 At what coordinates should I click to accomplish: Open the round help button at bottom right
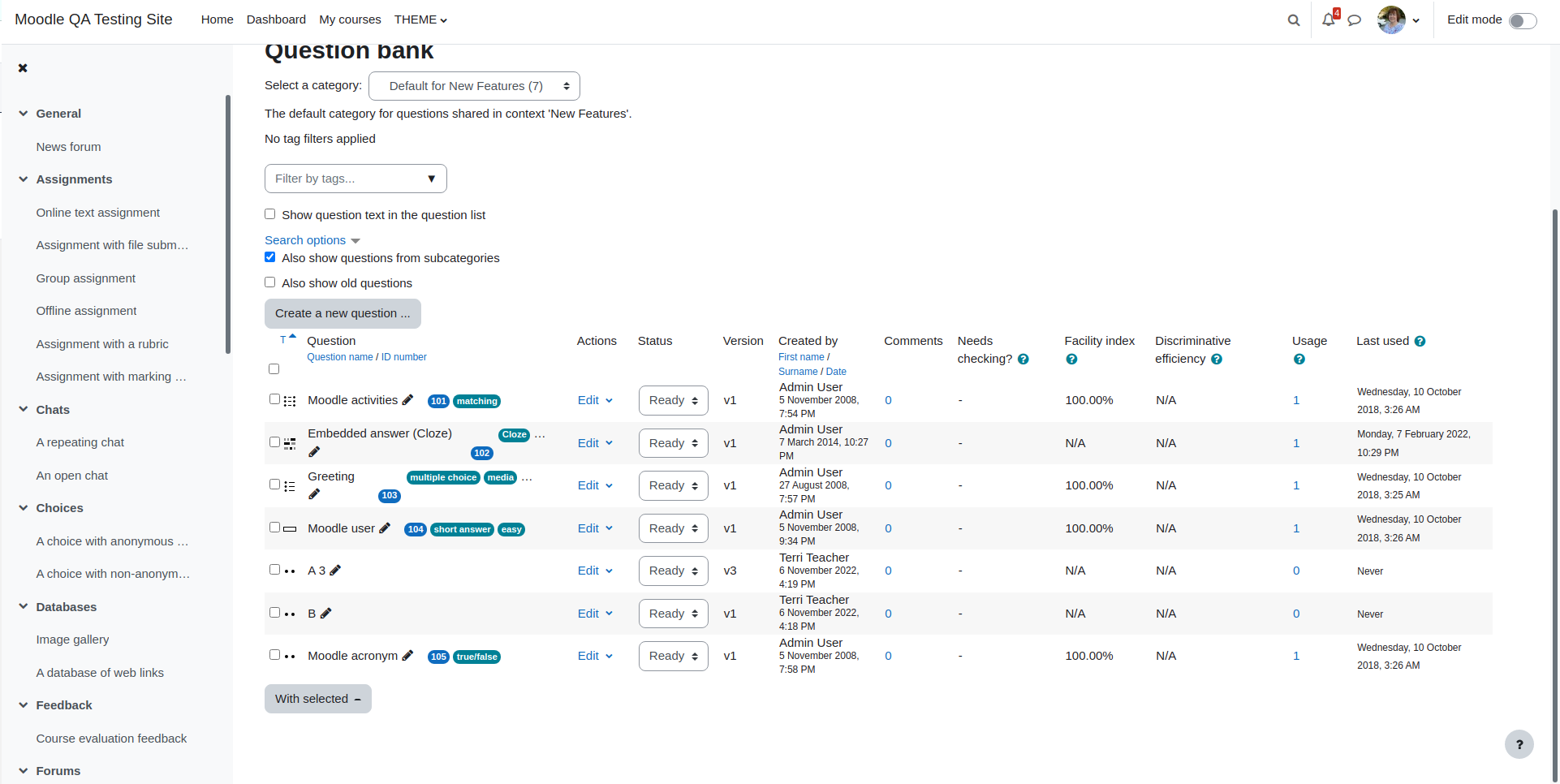(x=1519, y=744)
